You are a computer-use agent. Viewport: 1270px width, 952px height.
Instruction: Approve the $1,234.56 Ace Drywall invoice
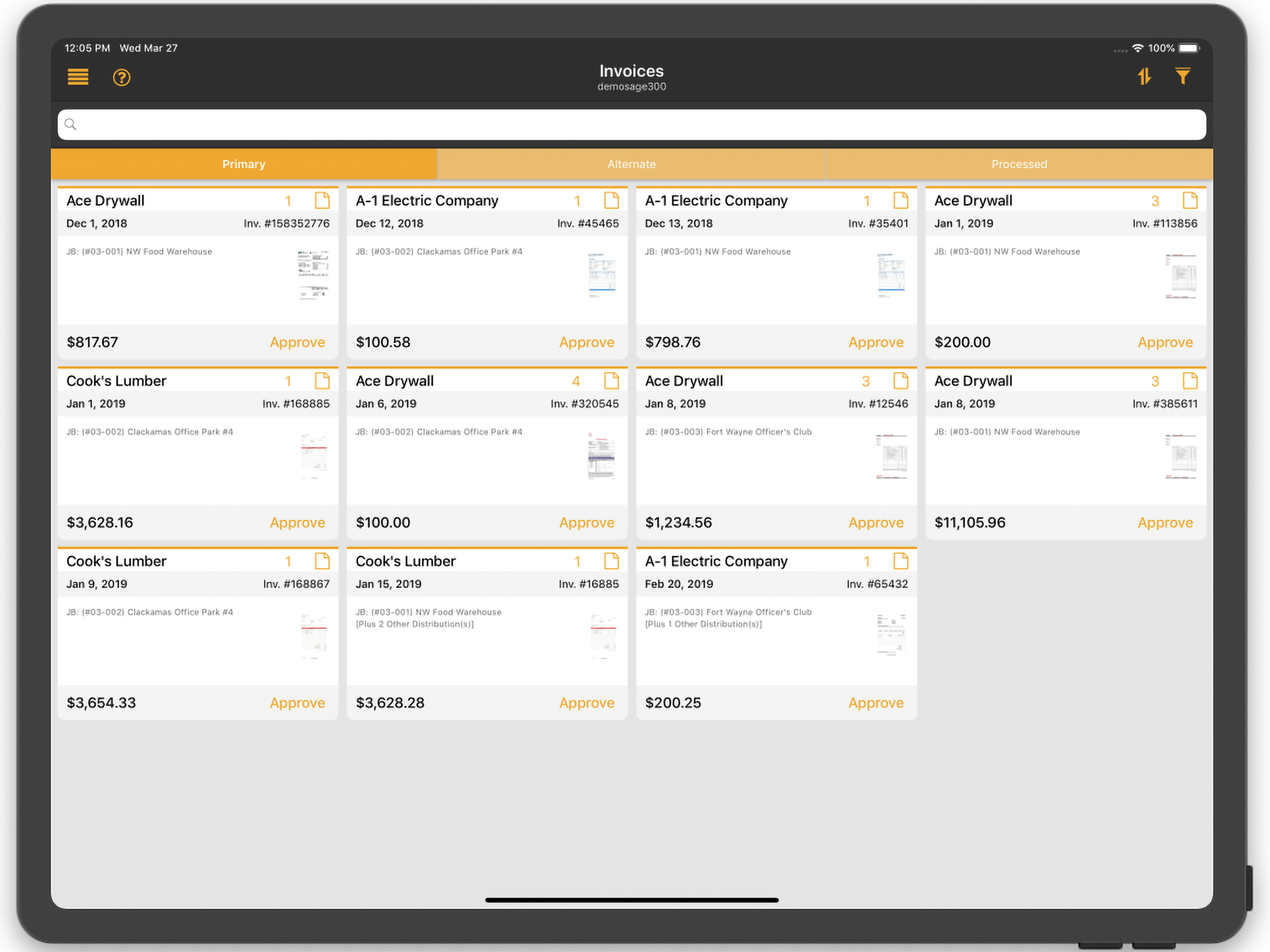point(876,522)
